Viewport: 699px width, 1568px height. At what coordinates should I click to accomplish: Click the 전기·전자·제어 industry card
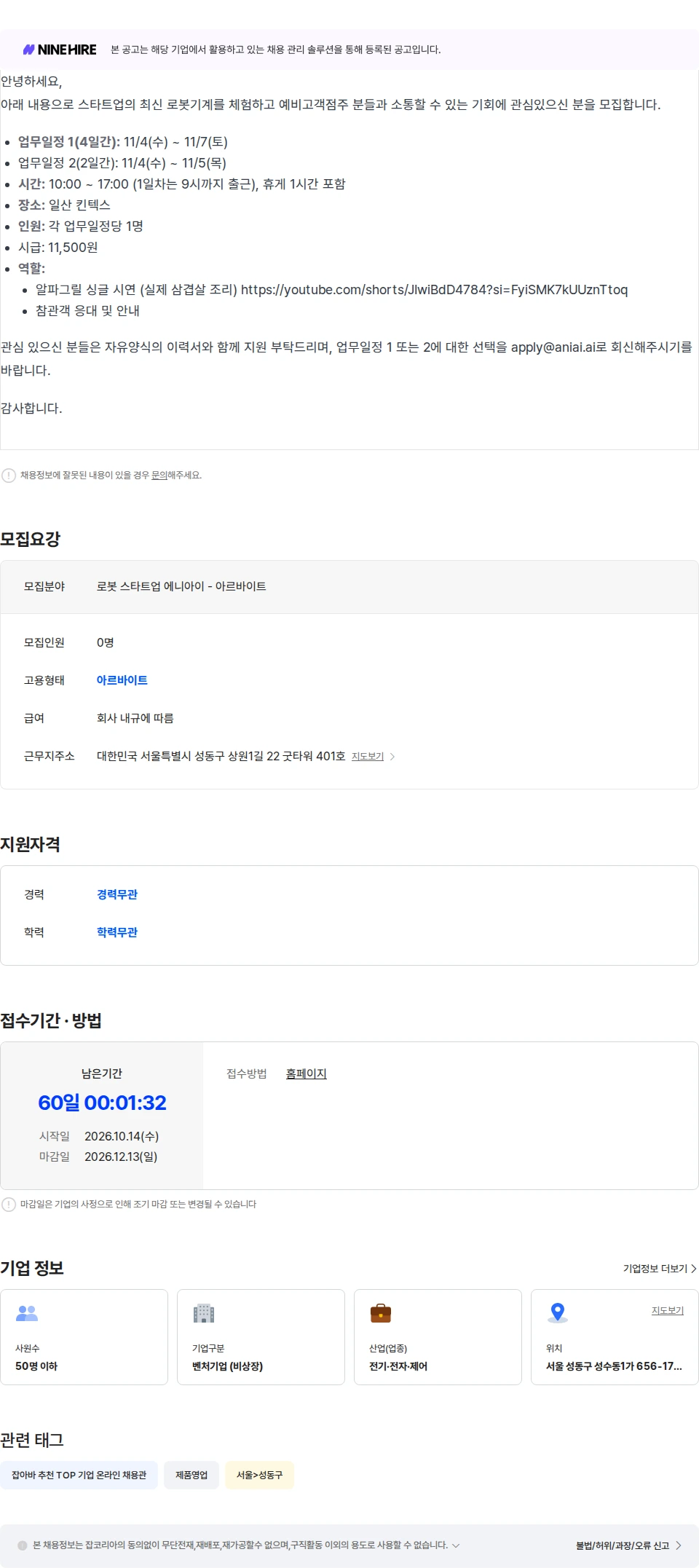438,1337
